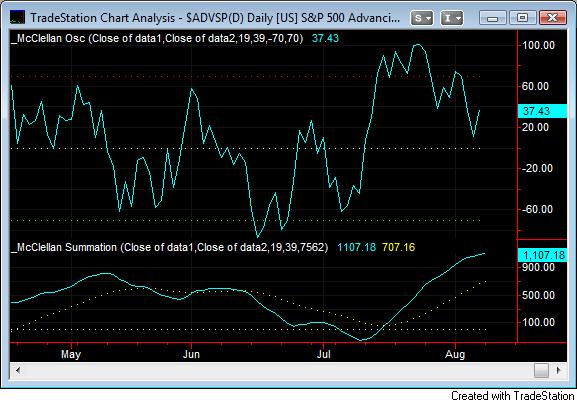Click the window title bar text
577x402 pixels.
coord(215,18)
